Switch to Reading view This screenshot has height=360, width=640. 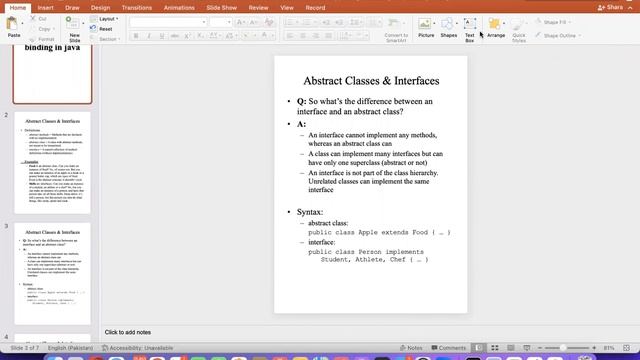pos(511,348)
